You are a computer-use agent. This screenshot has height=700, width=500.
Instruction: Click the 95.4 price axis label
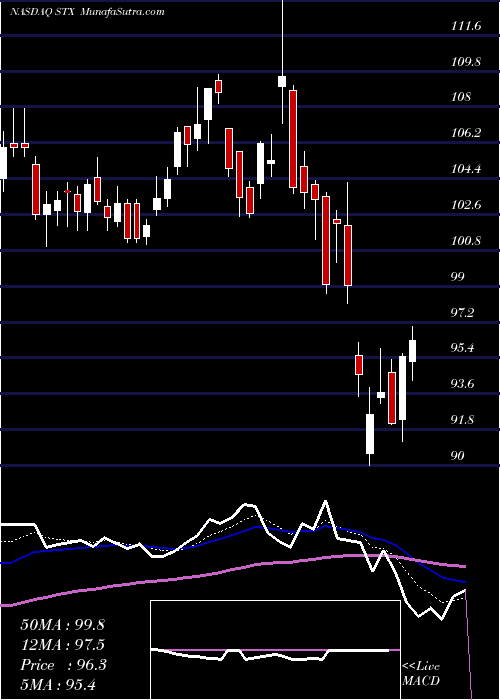pos(463,348)
